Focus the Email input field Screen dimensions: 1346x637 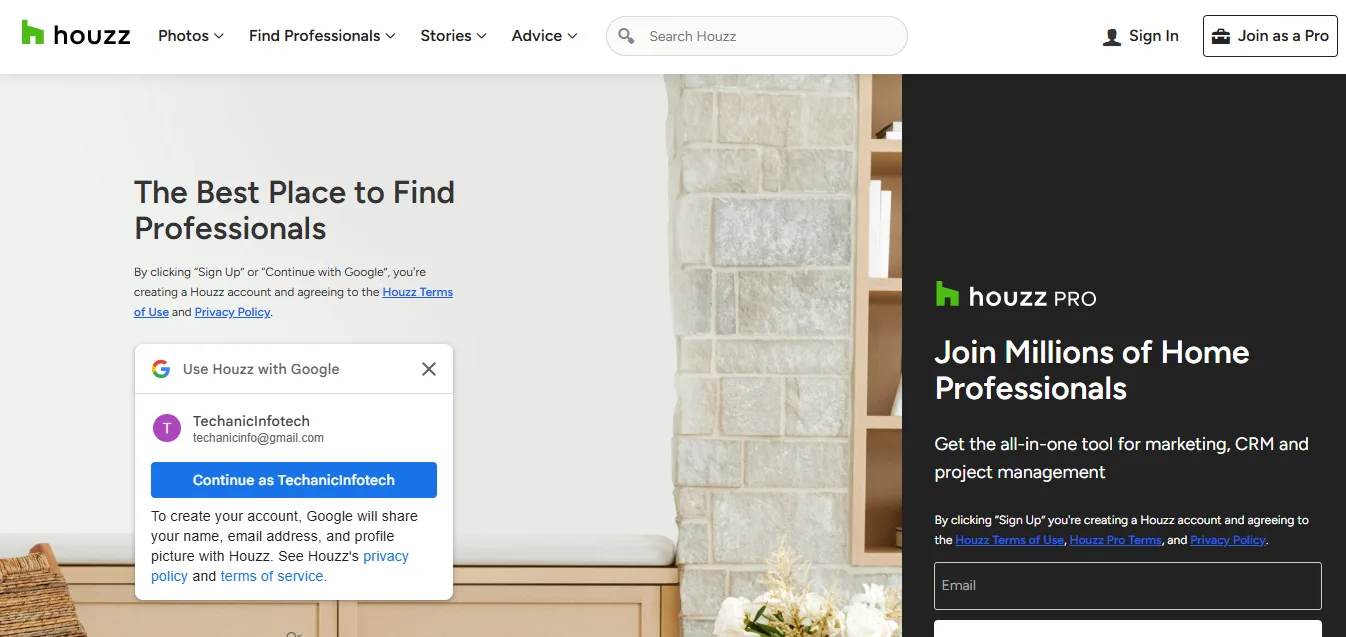click(1127, 586)
